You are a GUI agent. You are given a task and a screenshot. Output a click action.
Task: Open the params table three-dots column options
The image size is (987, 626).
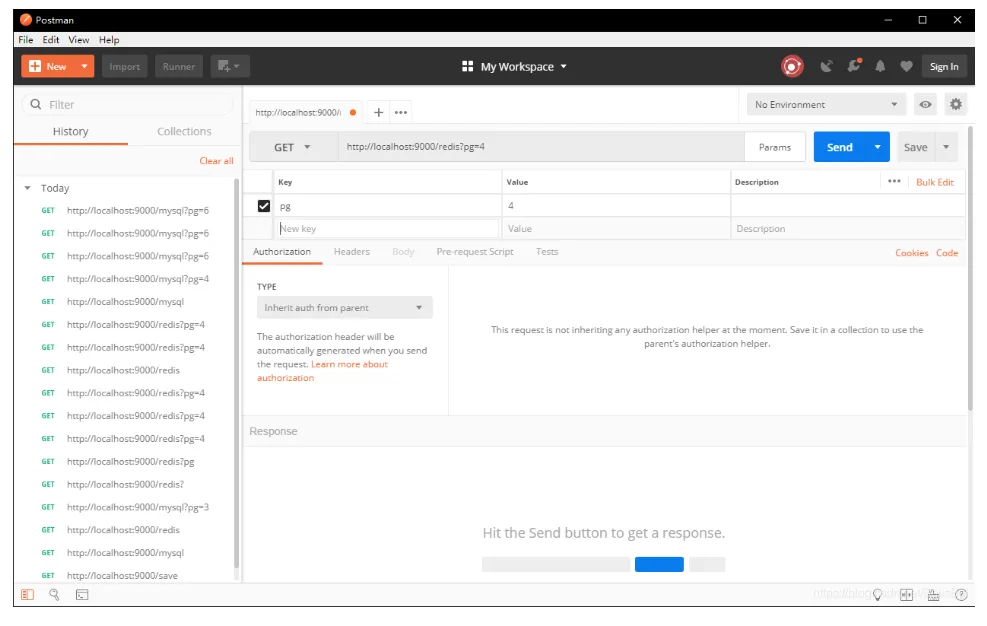[x=894, y=181]
